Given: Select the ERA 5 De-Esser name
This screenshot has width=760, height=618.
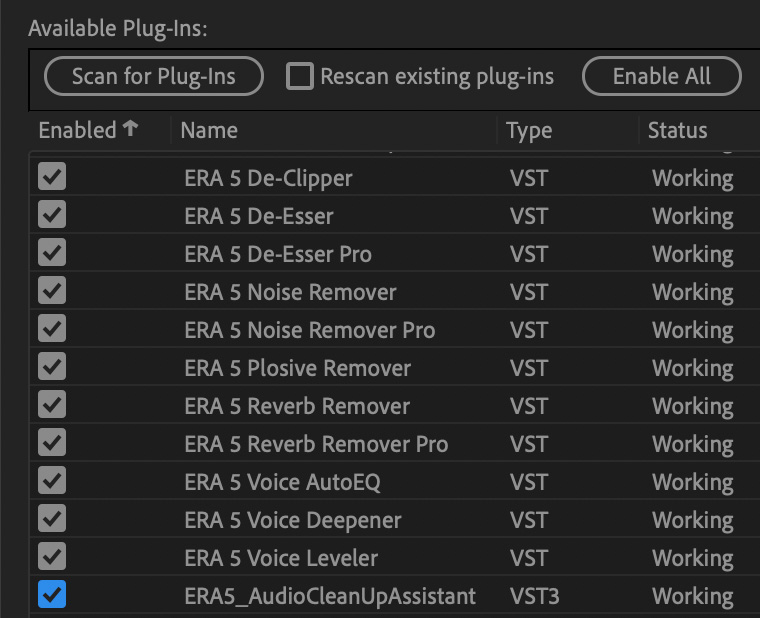Looking at the screenshot, I should point(259,216).
